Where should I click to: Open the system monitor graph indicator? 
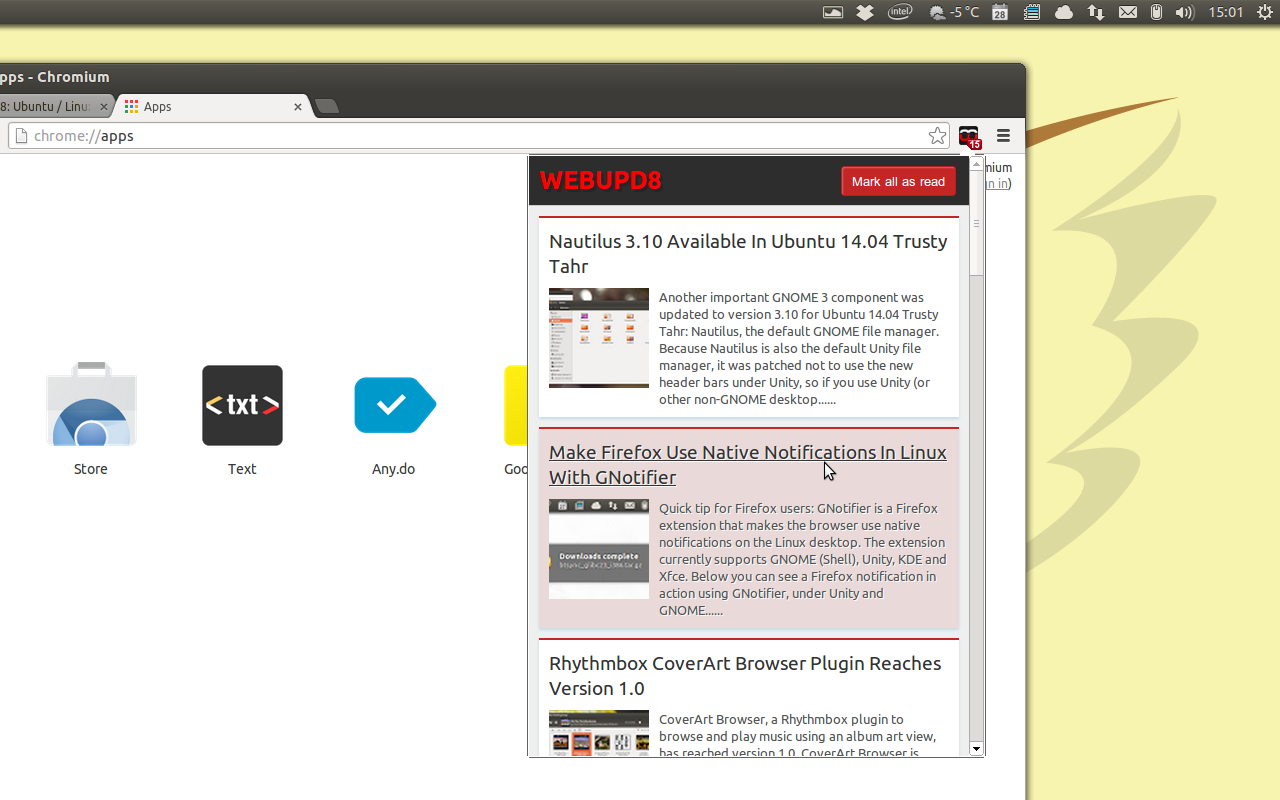[x=832, y=12]
